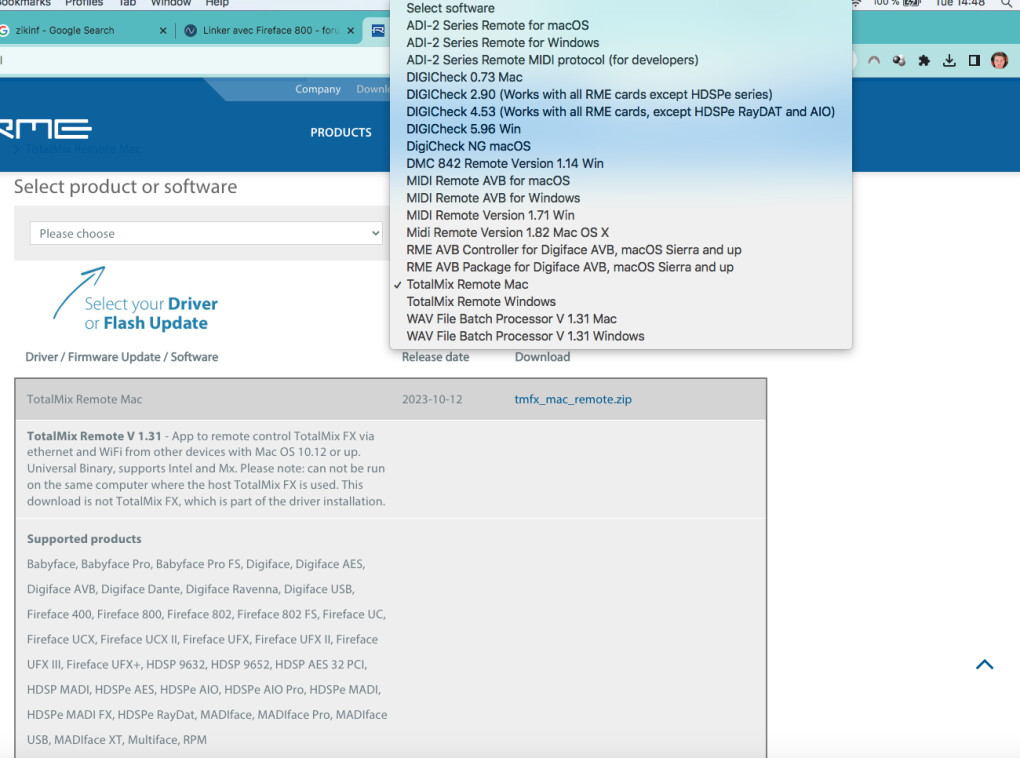Open the Window menu in menu bar
This screenshot has height=758, width=1020.
coord(170,3)
